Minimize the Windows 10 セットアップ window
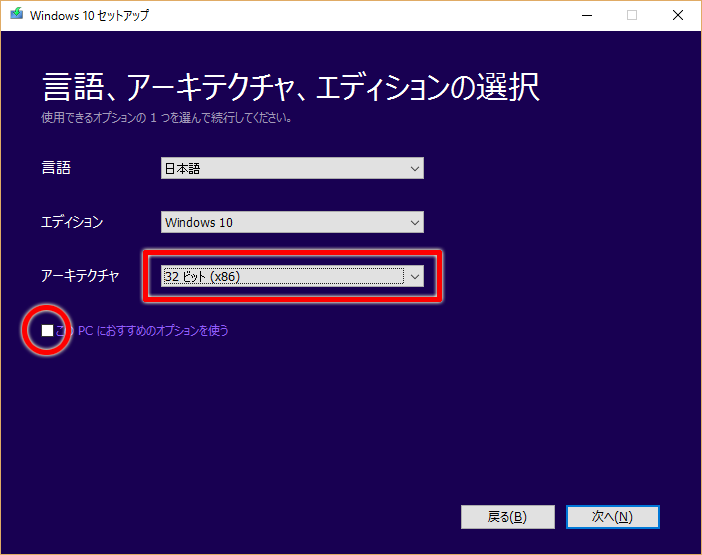Image resolution: width=702 pixels, height=555 pixels. coord(587,15)
